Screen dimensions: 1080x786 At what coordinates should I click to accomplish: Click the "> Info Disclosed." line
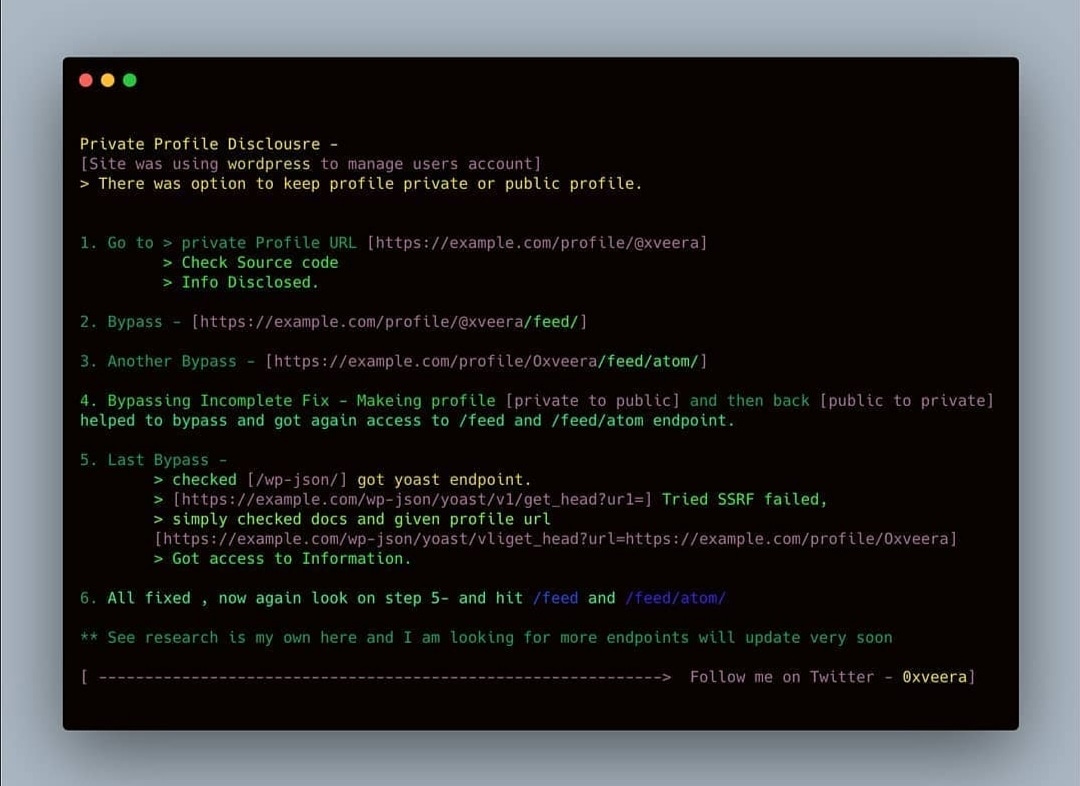pyautogui.click(x=241, y=282)
